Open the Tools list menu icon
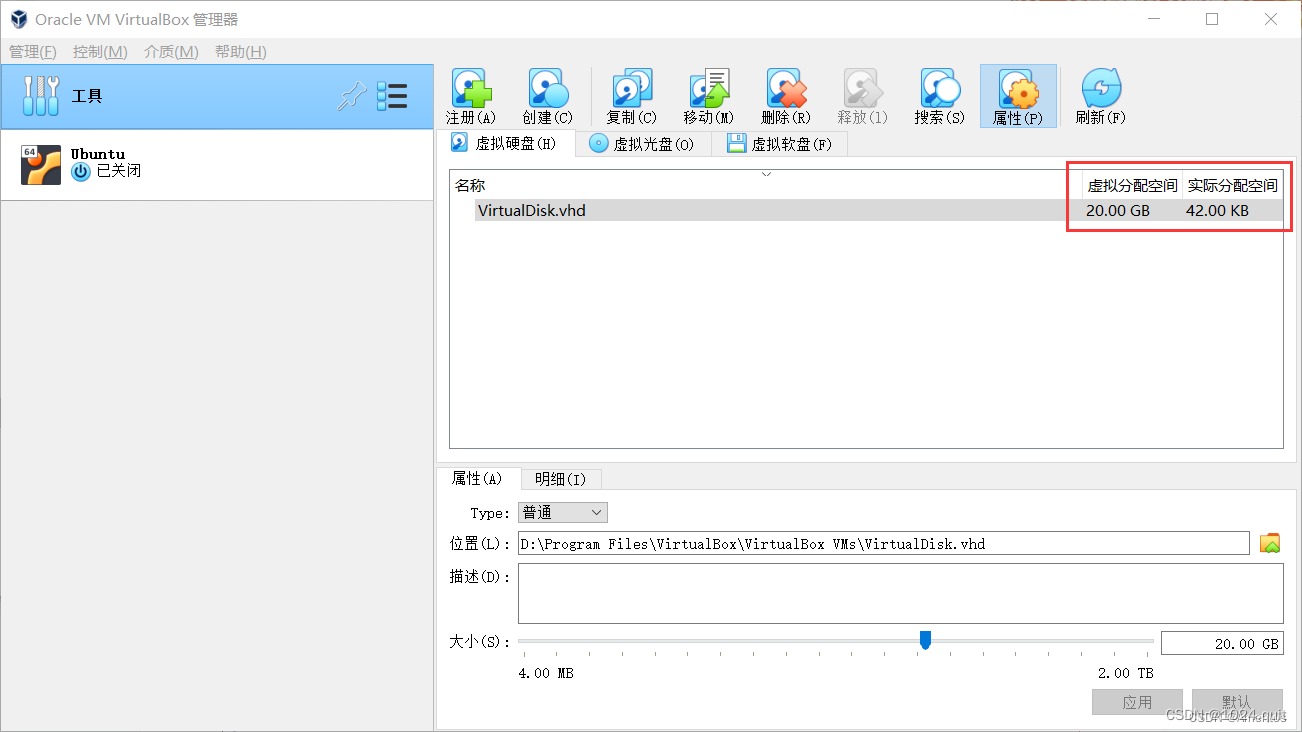Viewport: 1302px width, 732px height. [x=392, y=96]
